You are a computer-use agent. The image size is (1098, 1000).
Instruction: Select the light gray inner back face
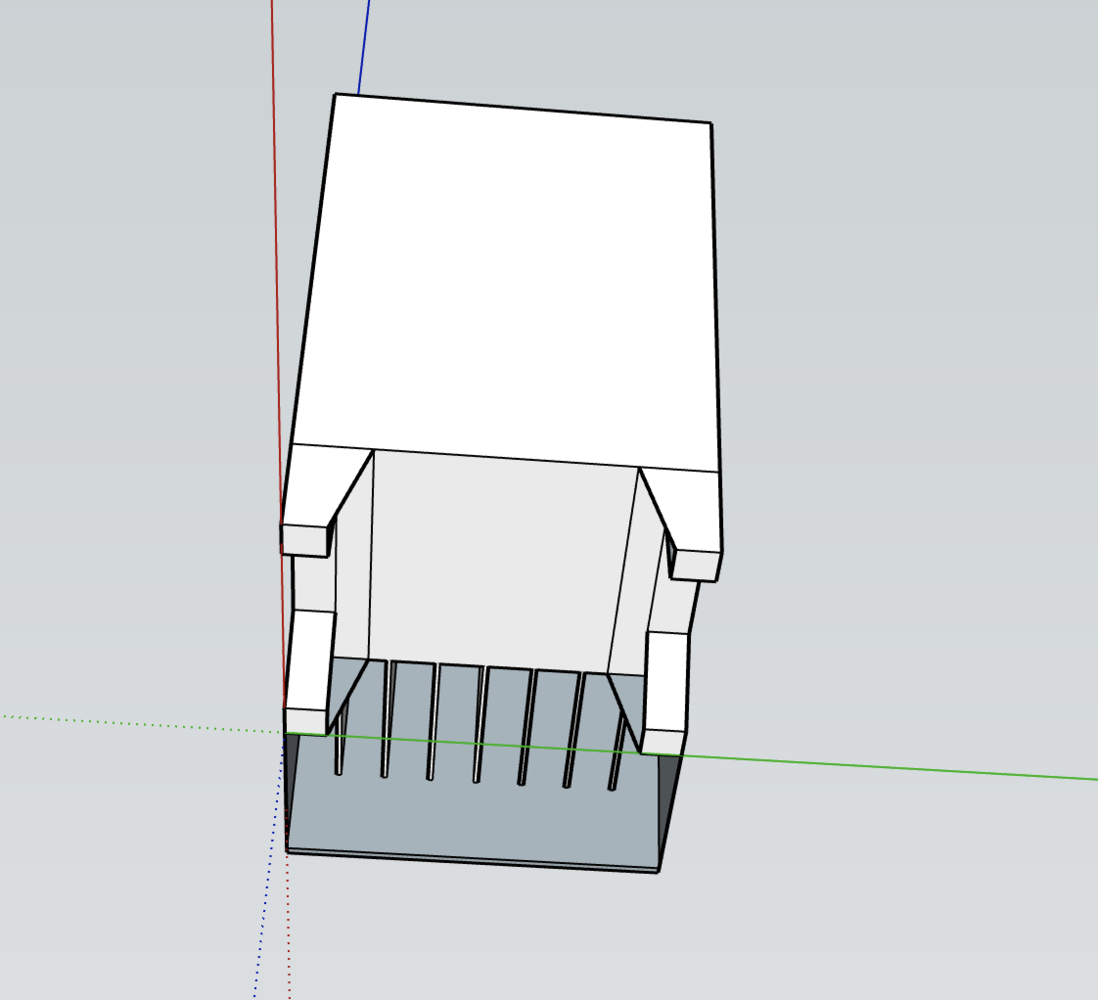tap(500, 560)
